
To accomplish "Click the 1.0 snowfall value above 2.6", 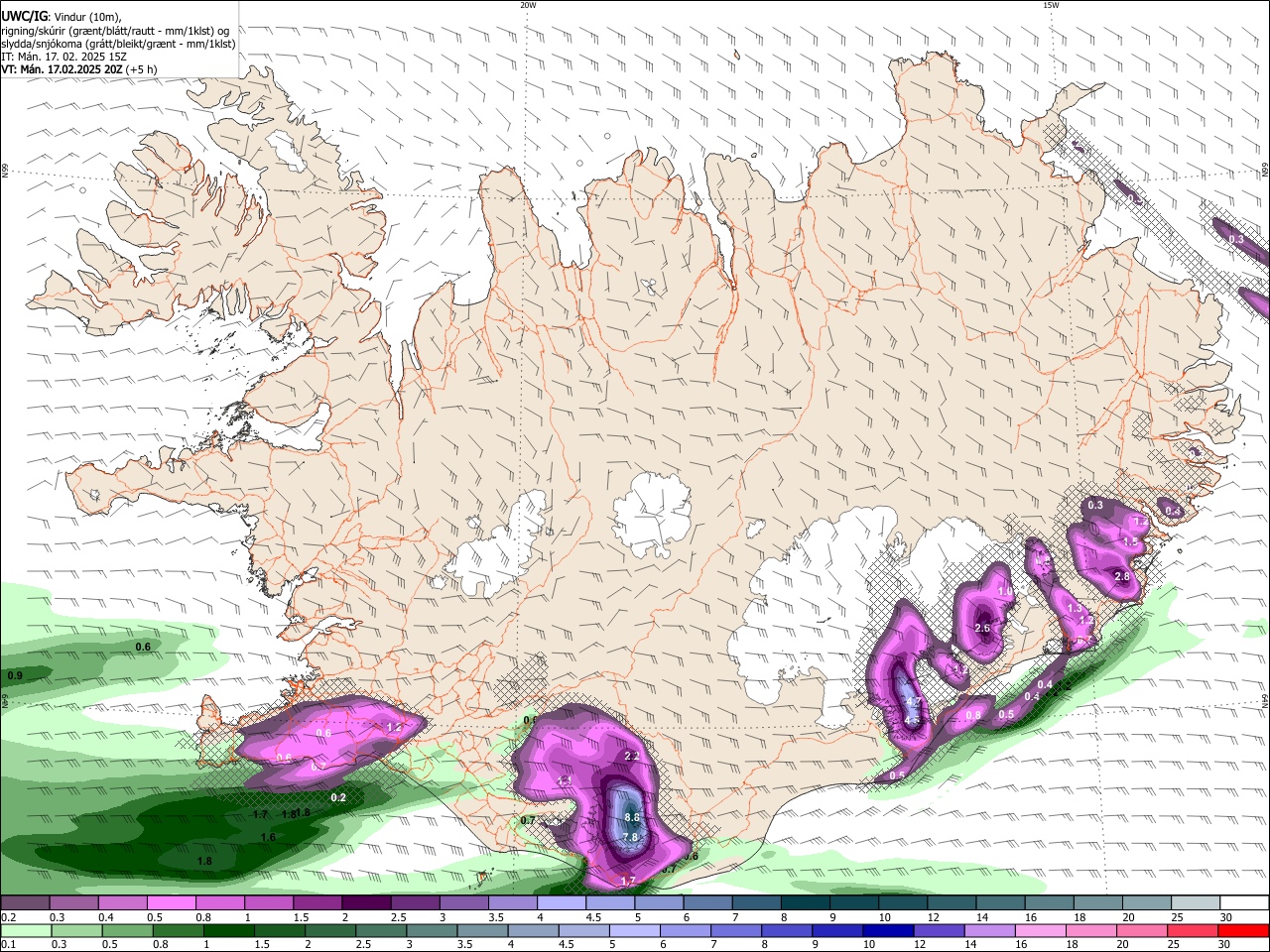I will (x=1004, y=592).
